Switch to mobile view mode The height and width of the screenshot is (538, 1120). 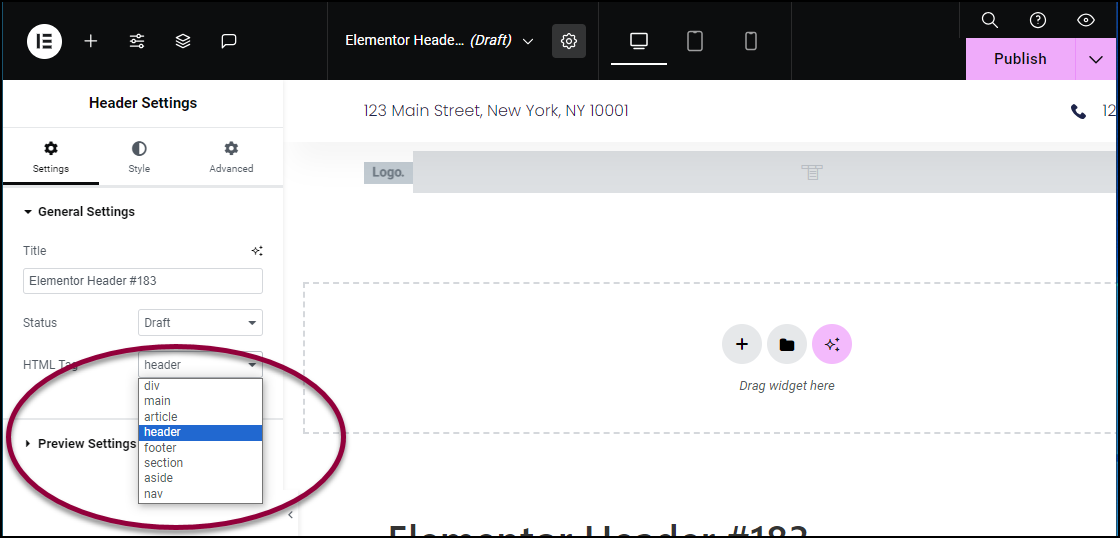point(751,41)
